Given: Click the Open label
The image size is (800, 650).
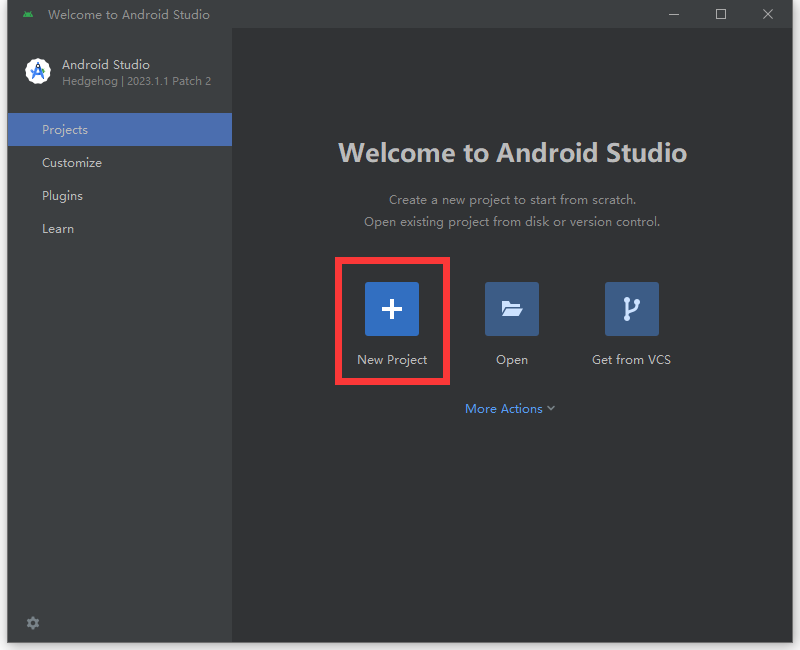Looking at the screenshot, I should 512,360.
